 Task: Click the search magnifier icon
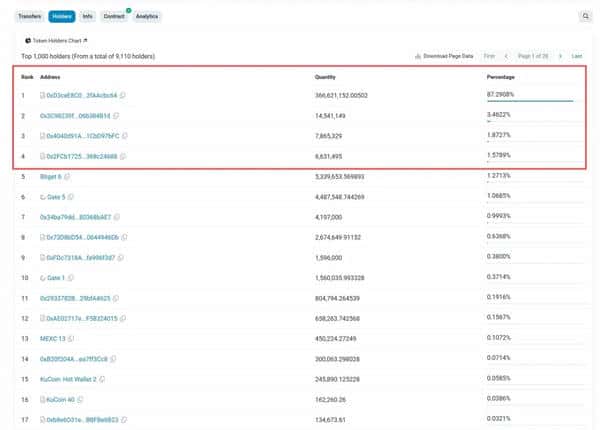(x=585, y=17)
